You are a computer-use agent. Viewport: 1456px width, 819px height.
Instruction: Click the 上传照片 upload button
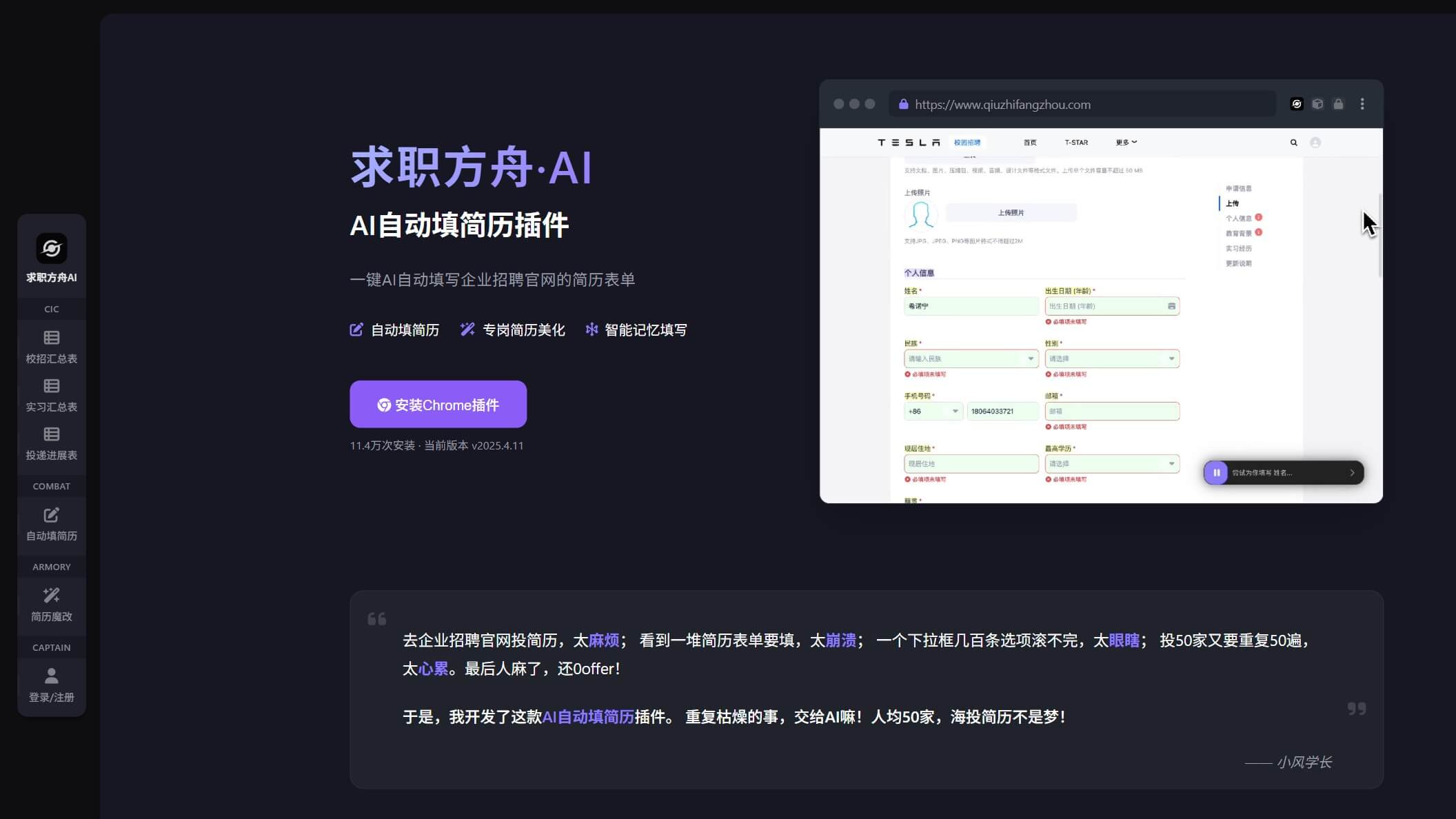click(1010, 212)
